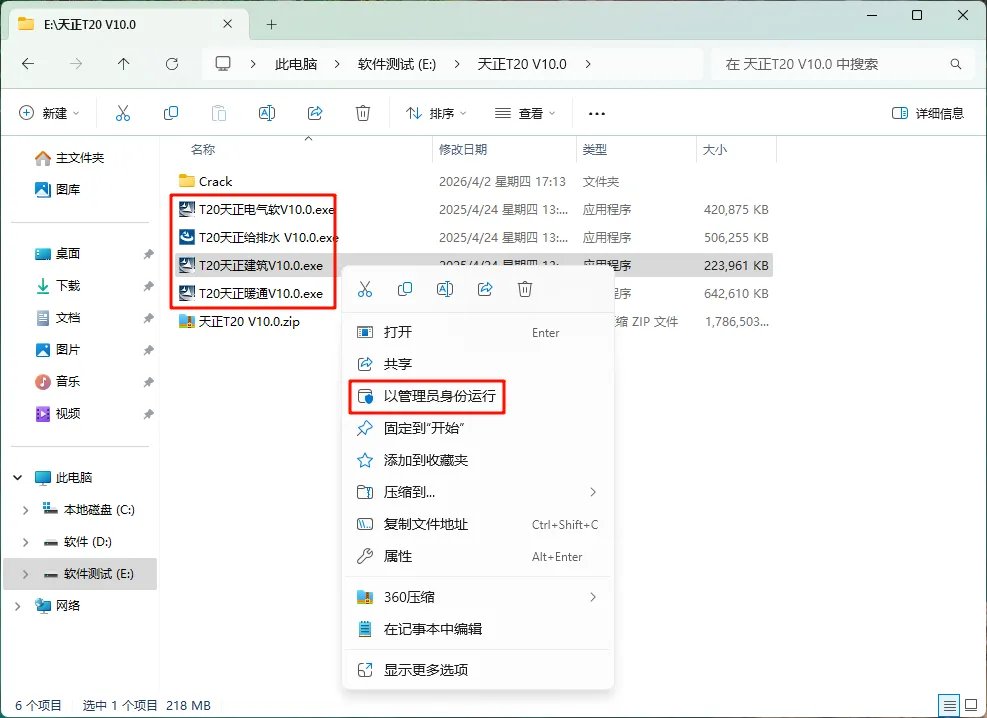Screen dimensions: 987x718
Task: Choose 共享 in the context menu
Action: point(478,364)
